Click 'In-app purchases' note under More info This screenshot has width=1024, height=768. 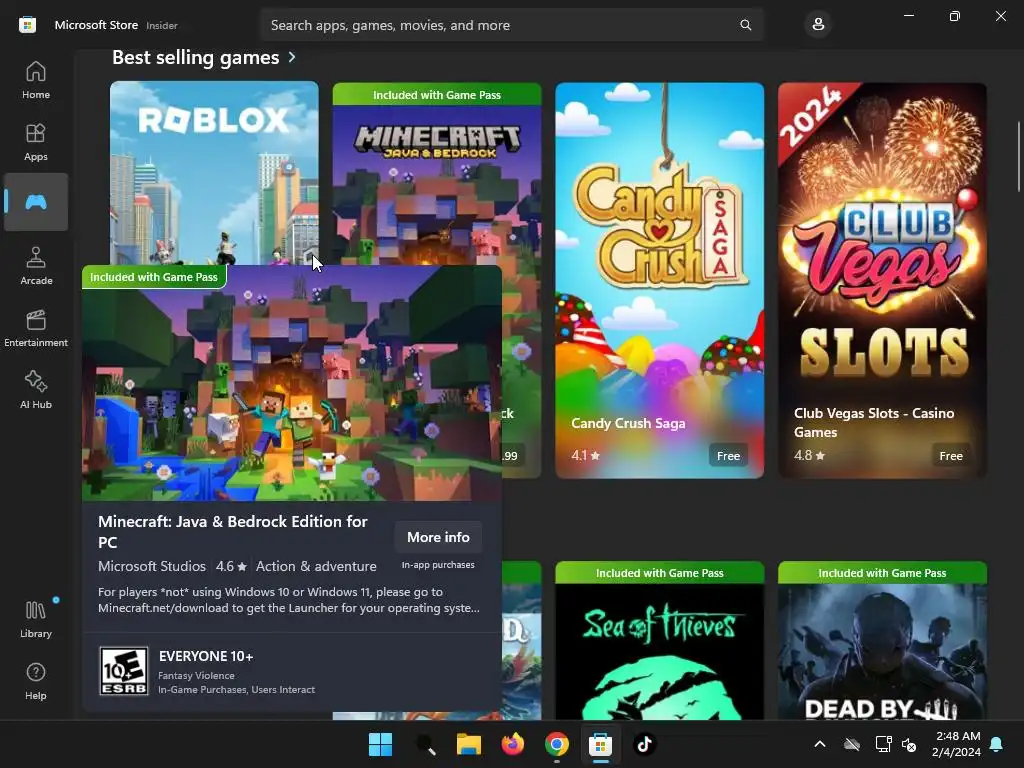click(x=438, y=565)
